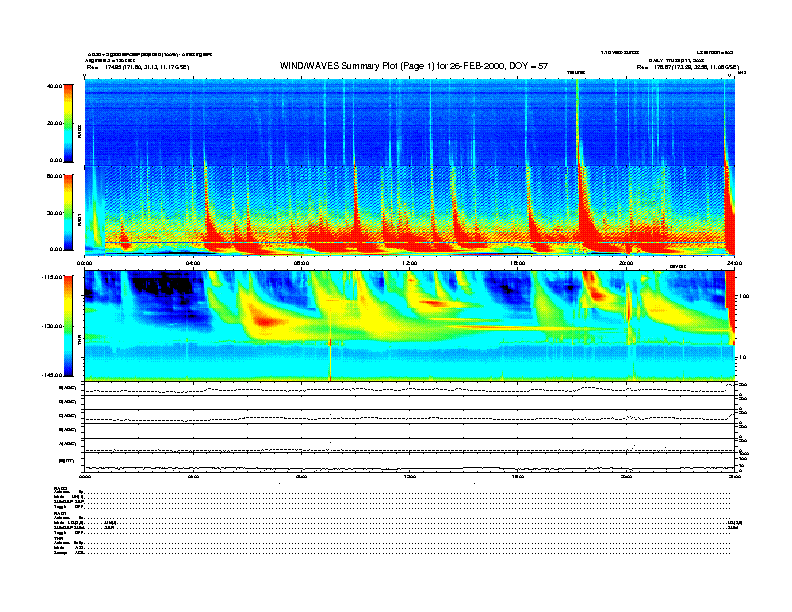Click the RAD2 color scale bar
The image size is (792, 612).
68,123
